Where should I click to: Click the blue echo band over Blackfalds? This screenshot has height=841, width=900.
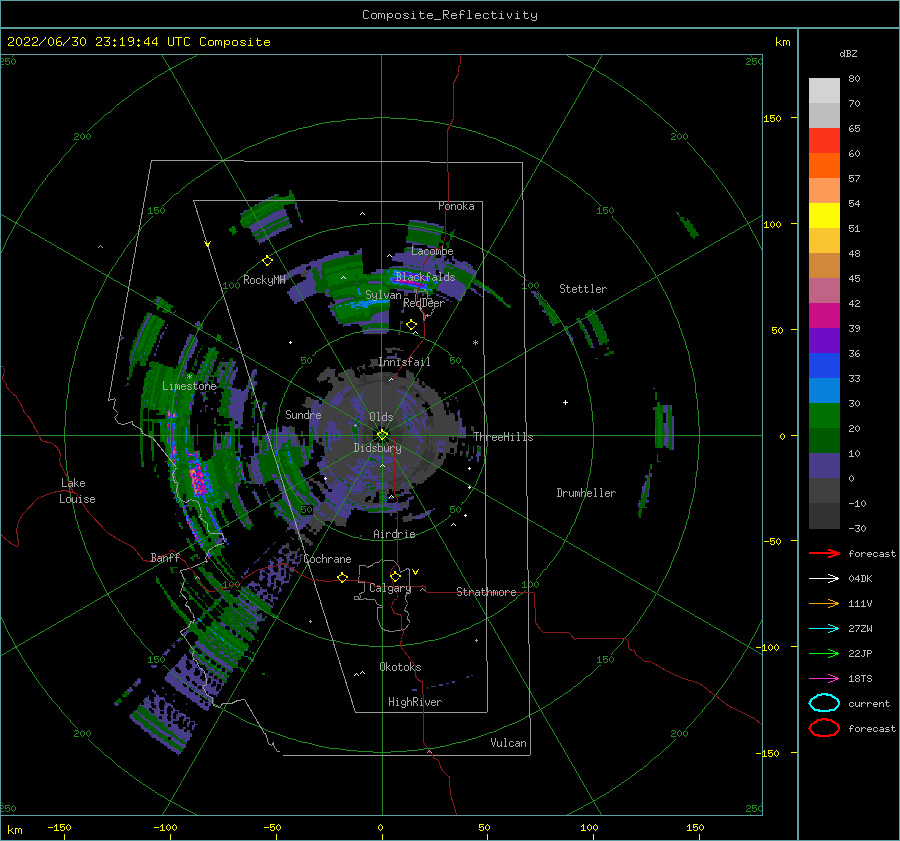pyautogui.click(x=412, y=281)
